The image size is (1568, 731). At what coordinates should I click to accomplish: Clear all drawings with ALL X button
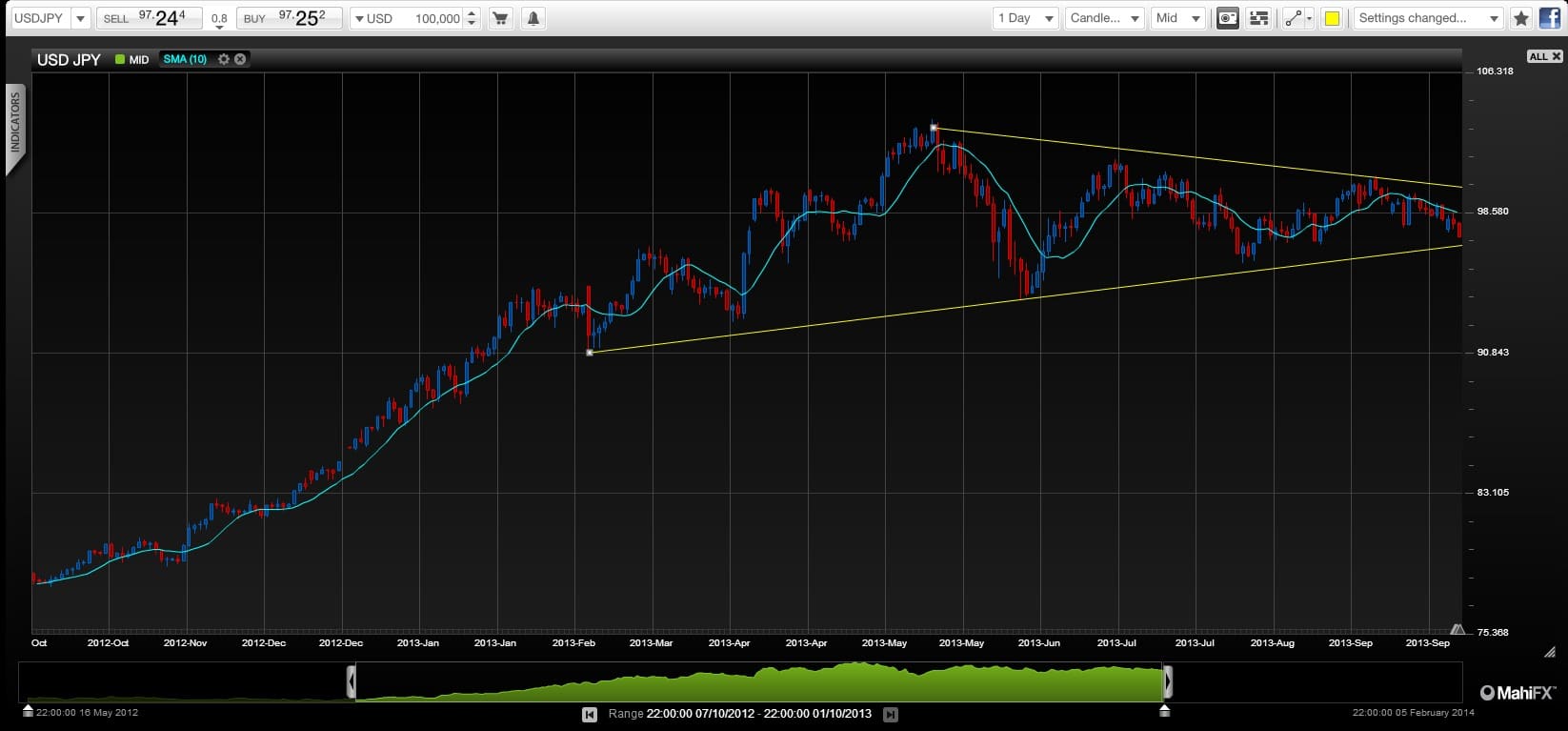tap(1544, 56)
